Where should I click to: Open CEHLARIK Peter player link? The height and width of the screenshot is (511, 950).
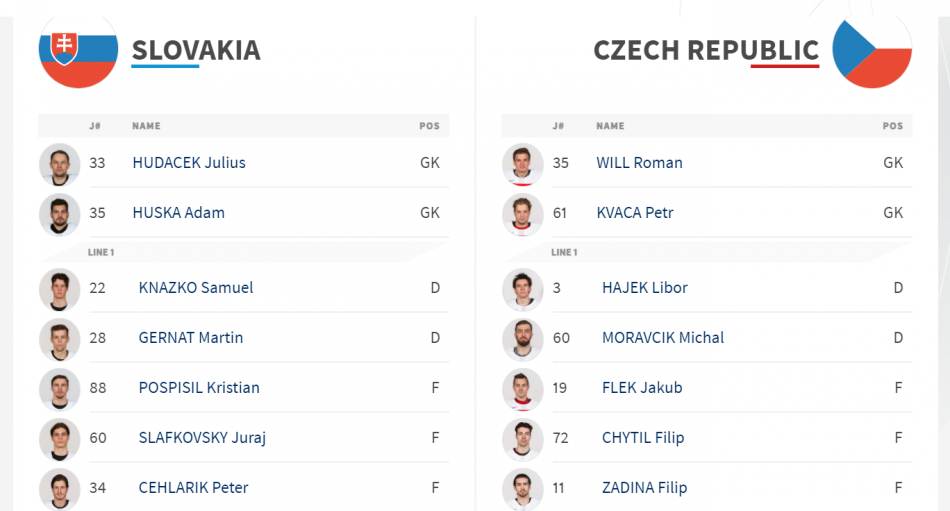[x=193, y=488]
